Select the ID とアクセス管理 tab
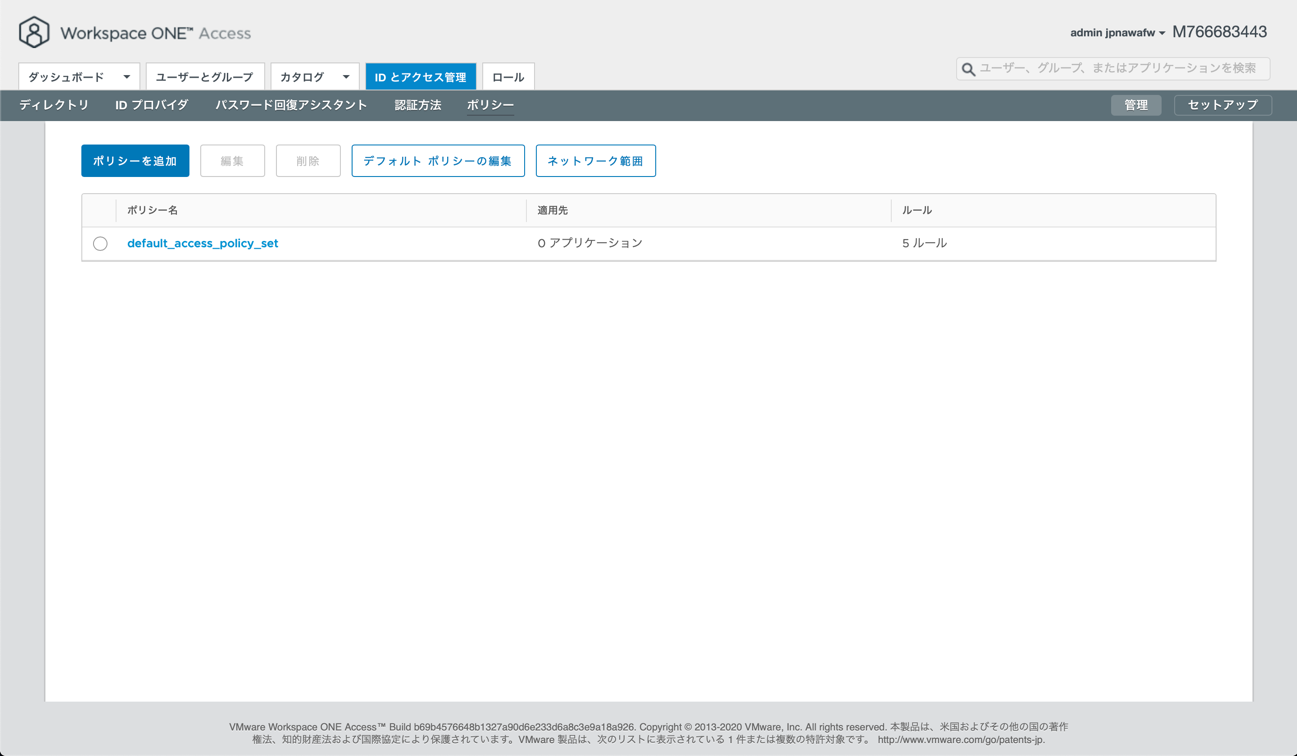Image resolution: width=1297 pixels, height=756 pixels. click(x=421, y=77)
